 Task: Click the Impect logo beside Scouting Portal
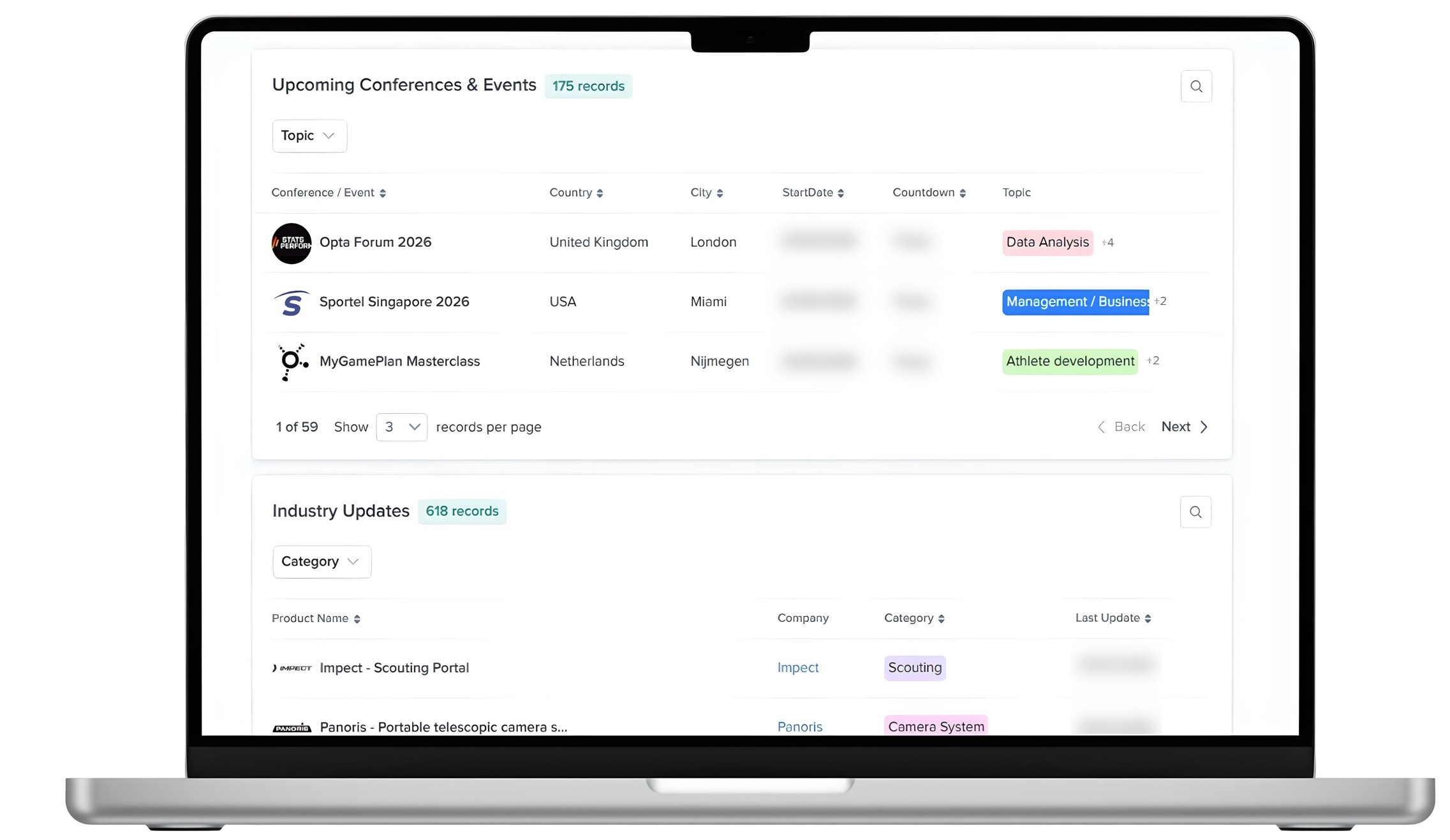coord(291,668)
